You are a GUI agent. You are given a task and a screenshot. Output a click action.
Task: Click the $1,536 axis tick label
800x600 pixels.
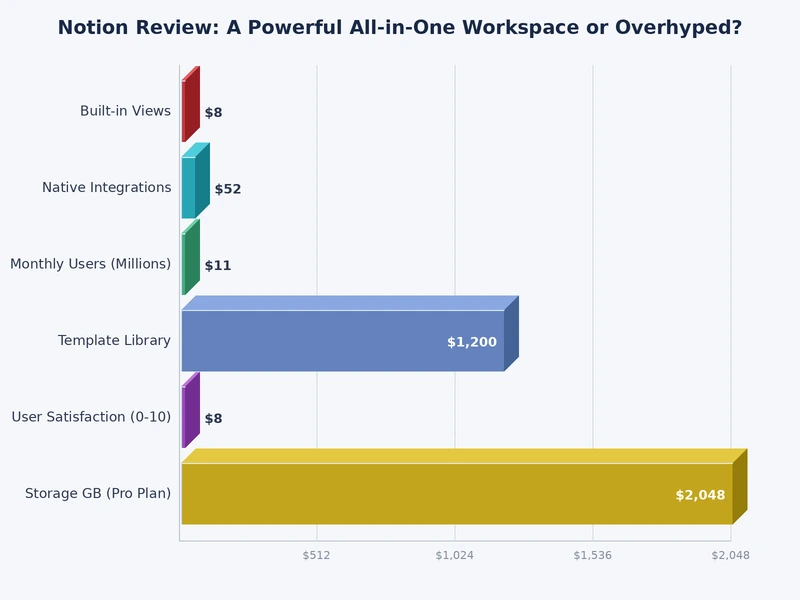(592, 556)
